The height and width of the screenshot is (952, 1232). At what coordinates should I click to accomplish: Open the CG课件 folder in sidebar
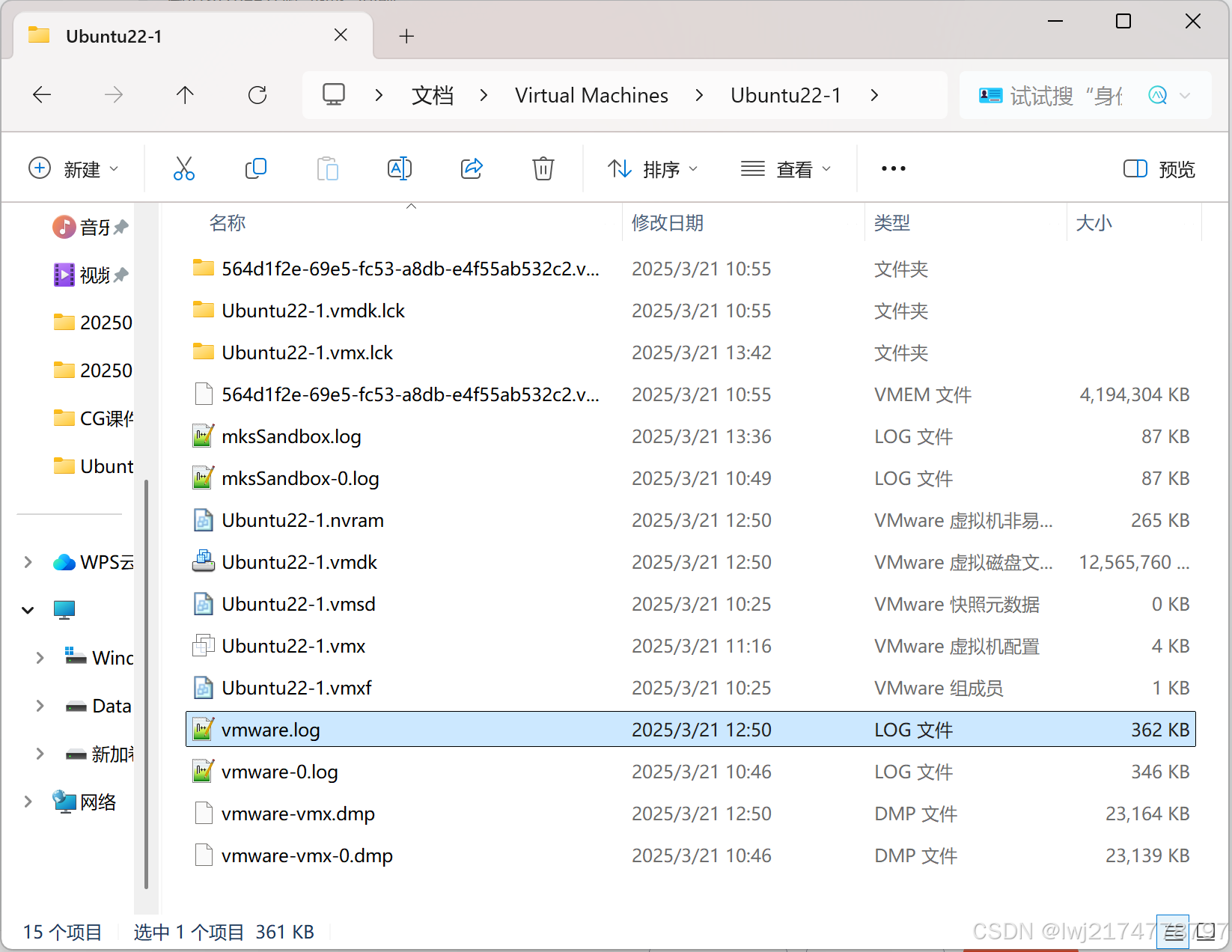pyautogui.click(x=93, y=418)
